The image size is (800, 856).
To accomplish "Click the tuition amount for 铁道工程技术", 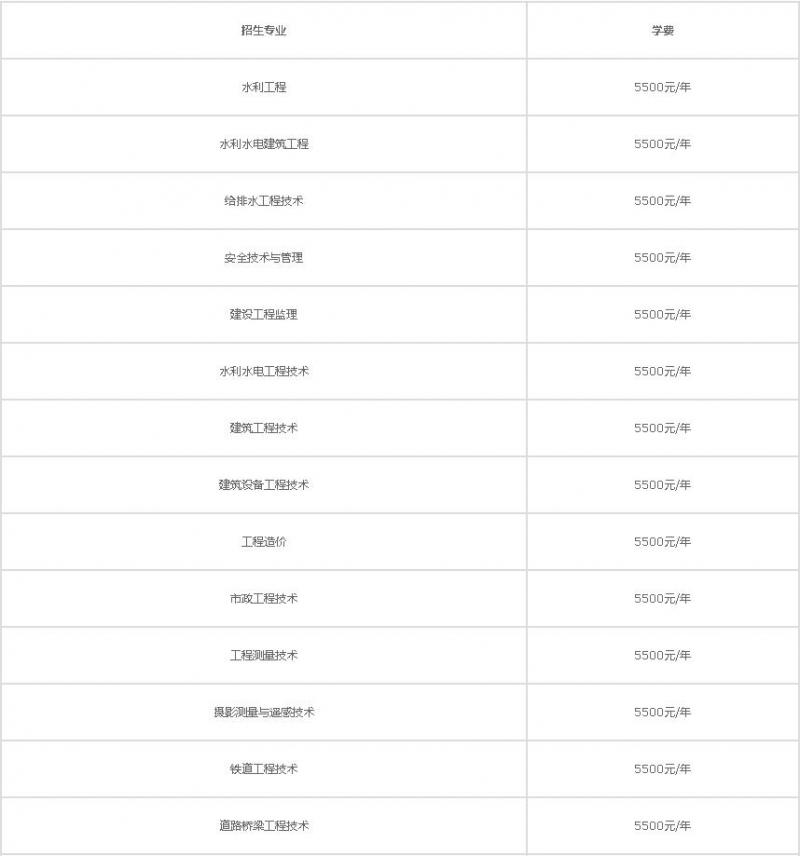I will pos(662,769).
